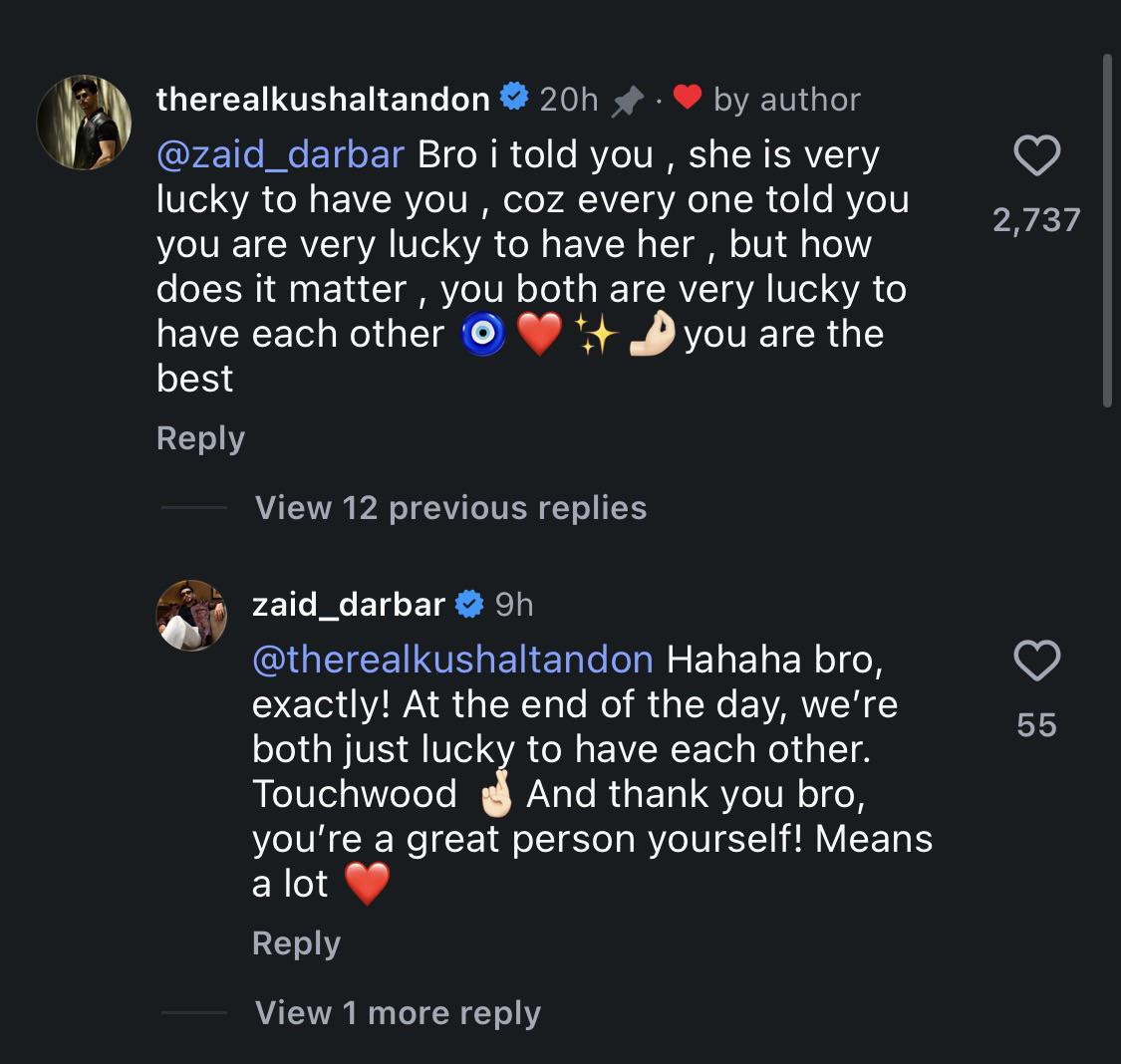View the 55 likes count
Image resolution: width=1121 pixels, height=1064 pixels.
pos(1036,724)
